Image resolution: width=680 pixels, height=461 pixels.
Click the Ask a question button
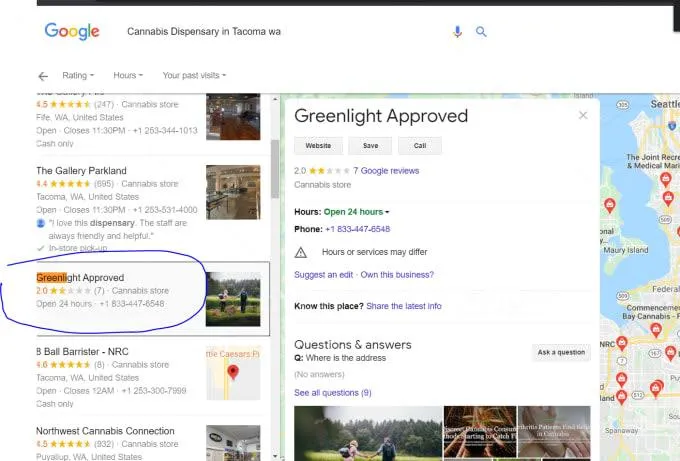pos(561,353)
